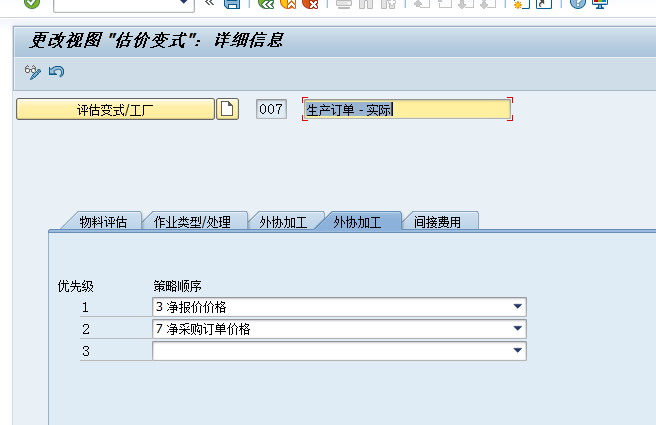Select the 间接费用 tab

[437, 222]
